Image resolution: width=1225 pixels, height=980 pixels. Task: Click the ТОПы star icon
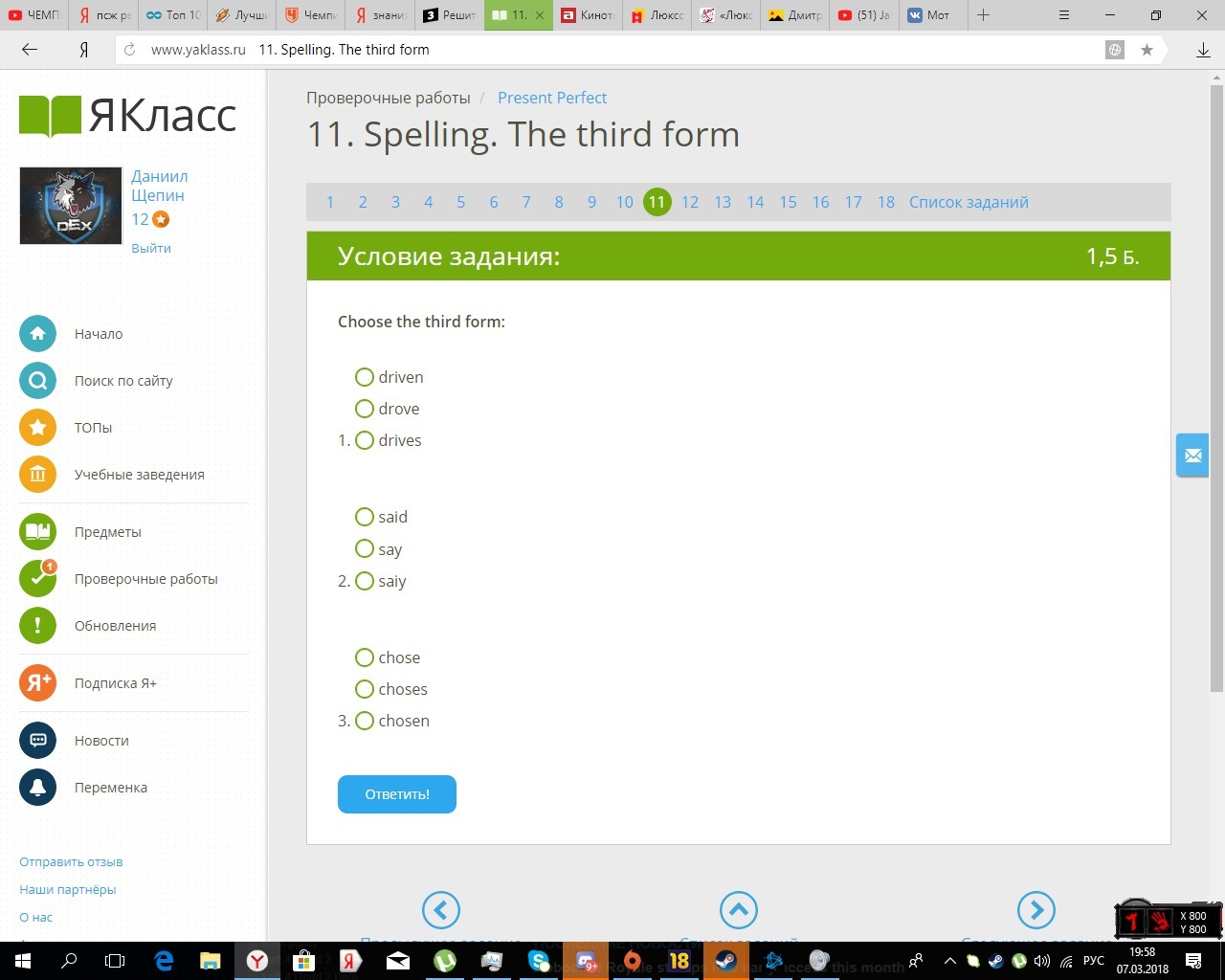pos(37,428)
